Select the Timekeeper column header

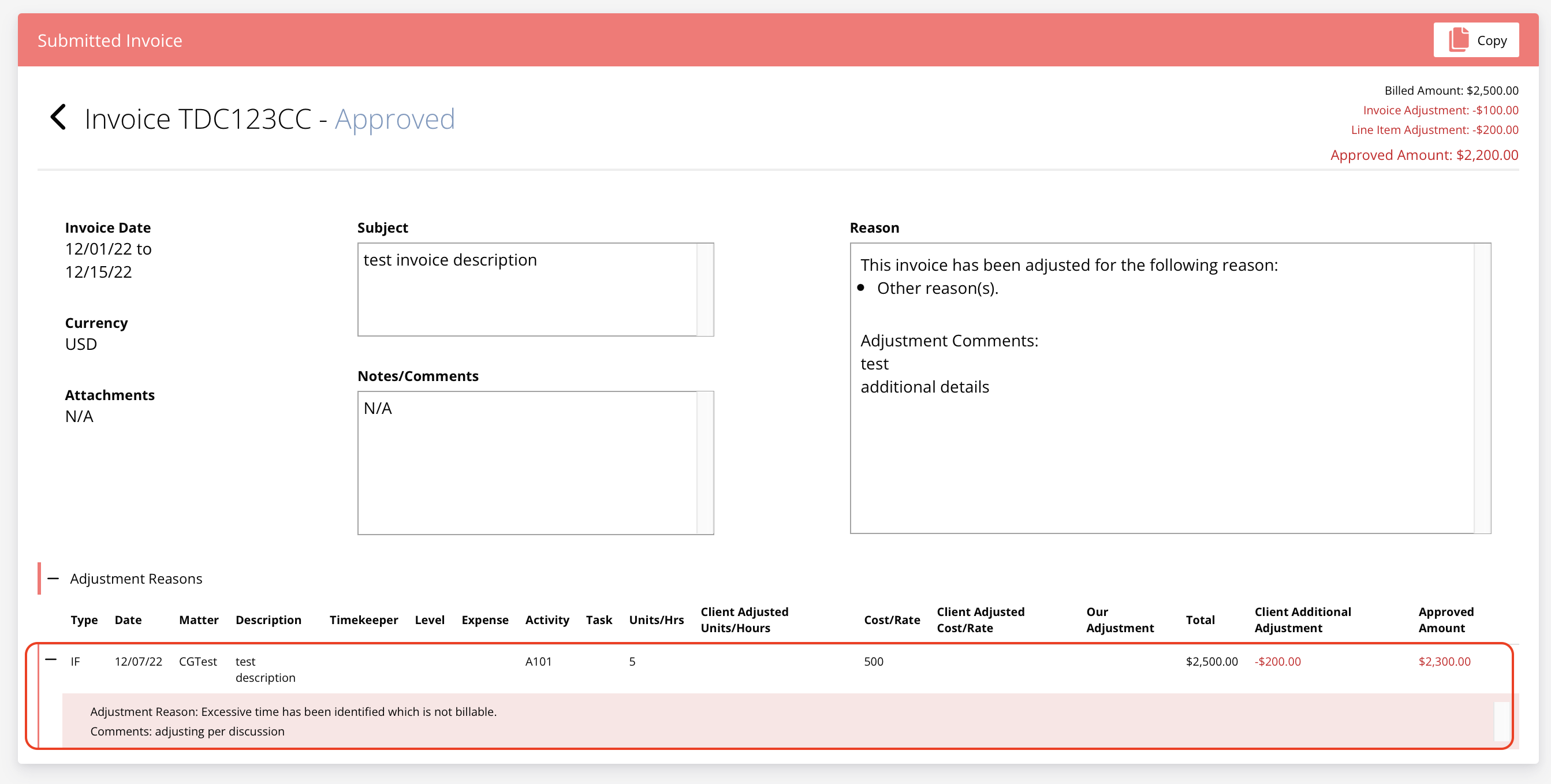(363, 619)
